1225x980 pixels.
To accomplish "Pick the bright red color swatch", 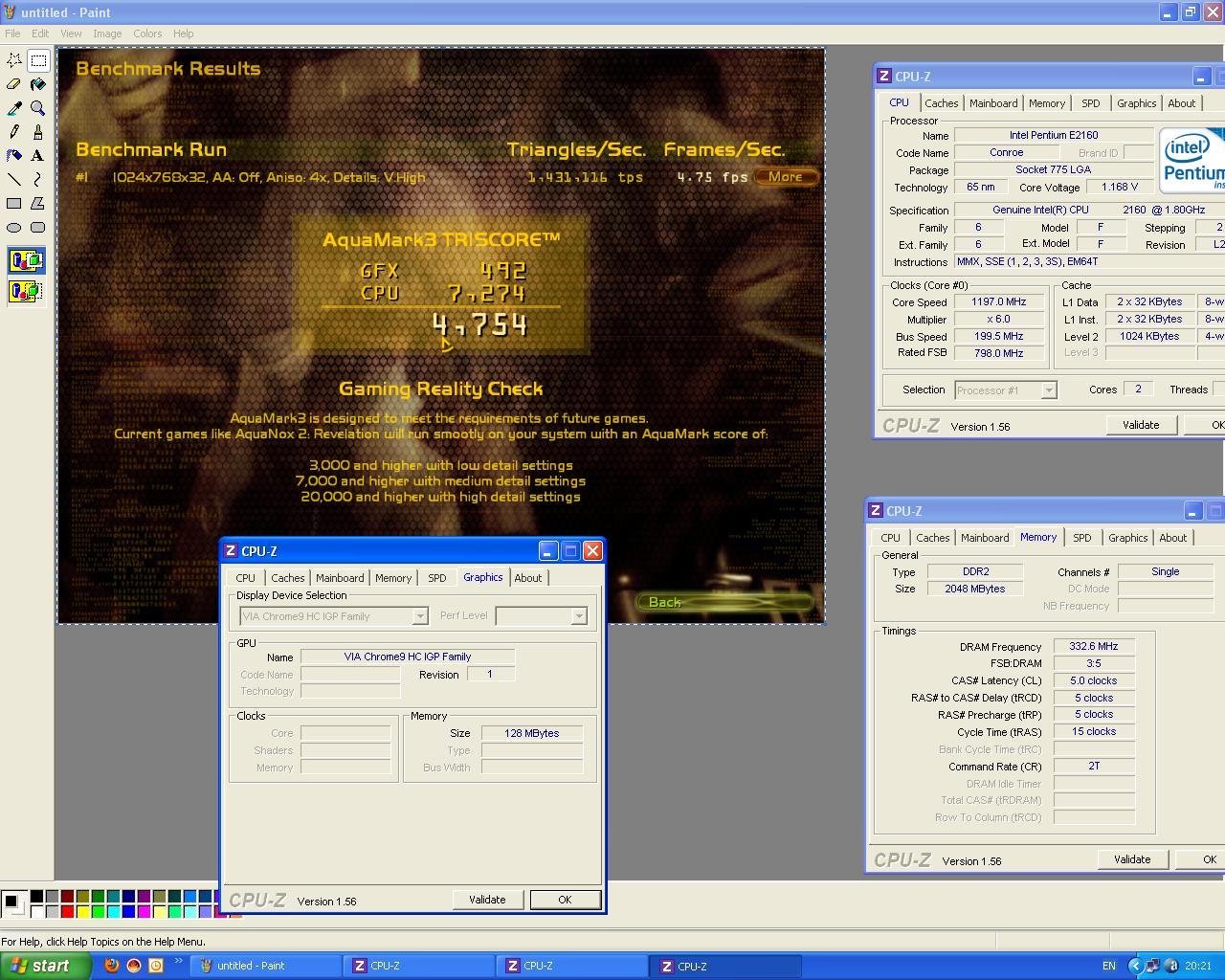I will (67, 911).
